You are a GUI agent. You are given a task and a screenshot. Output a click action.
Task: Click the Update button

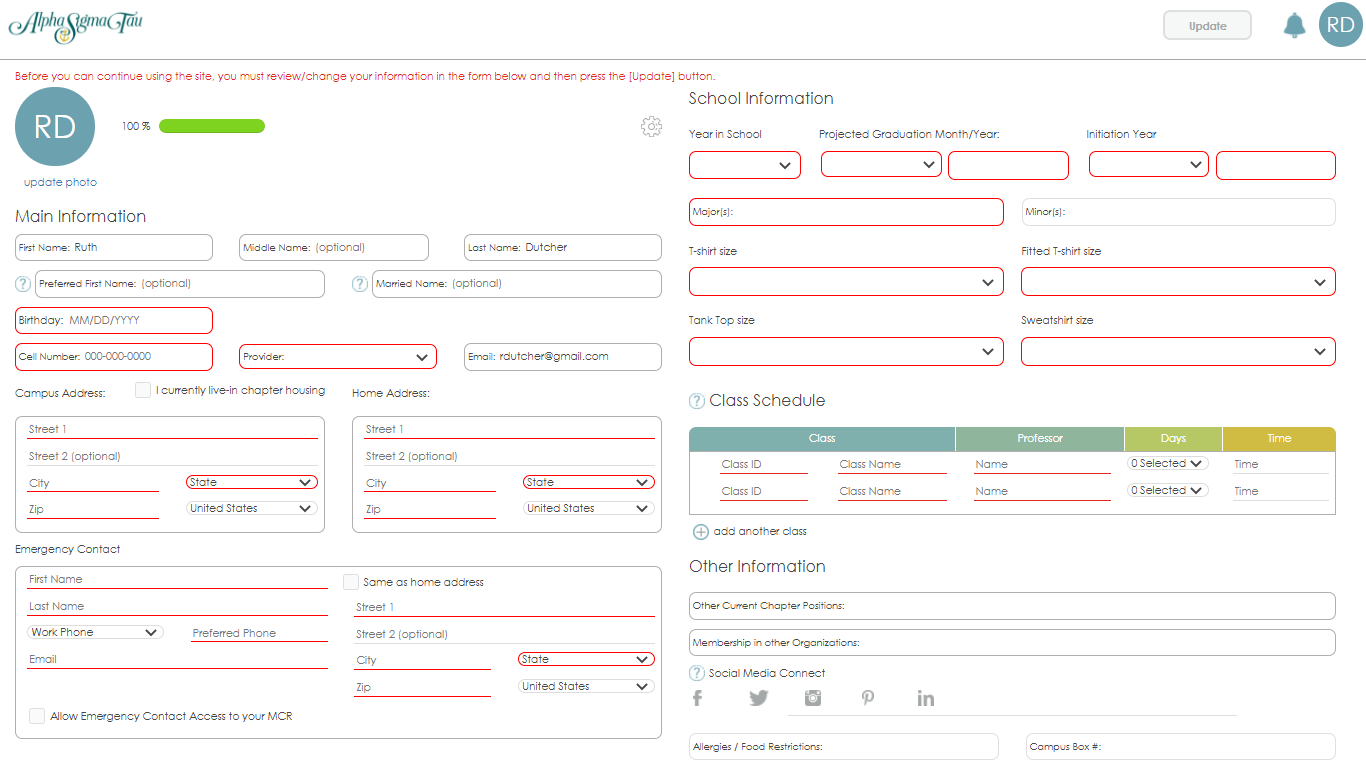1207,26
